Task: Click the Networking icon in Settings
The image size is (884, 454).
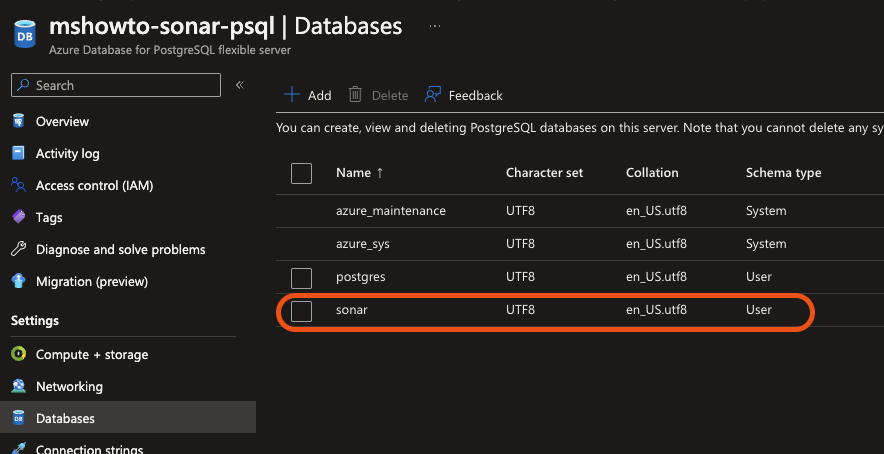Action: click(x=18, y=386)
